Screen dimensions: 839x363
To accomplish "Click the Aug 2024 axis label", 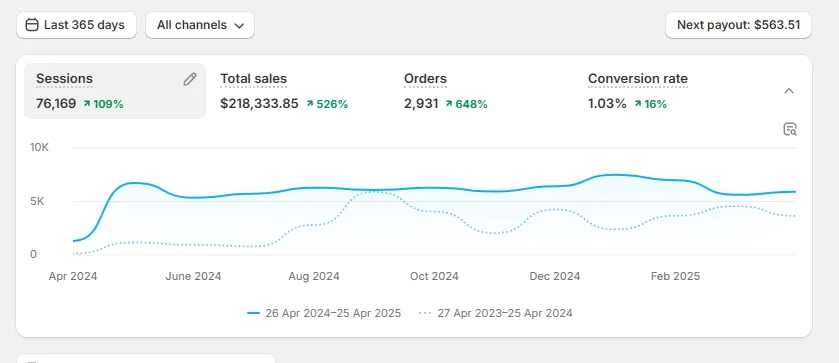I will point(314,277).
